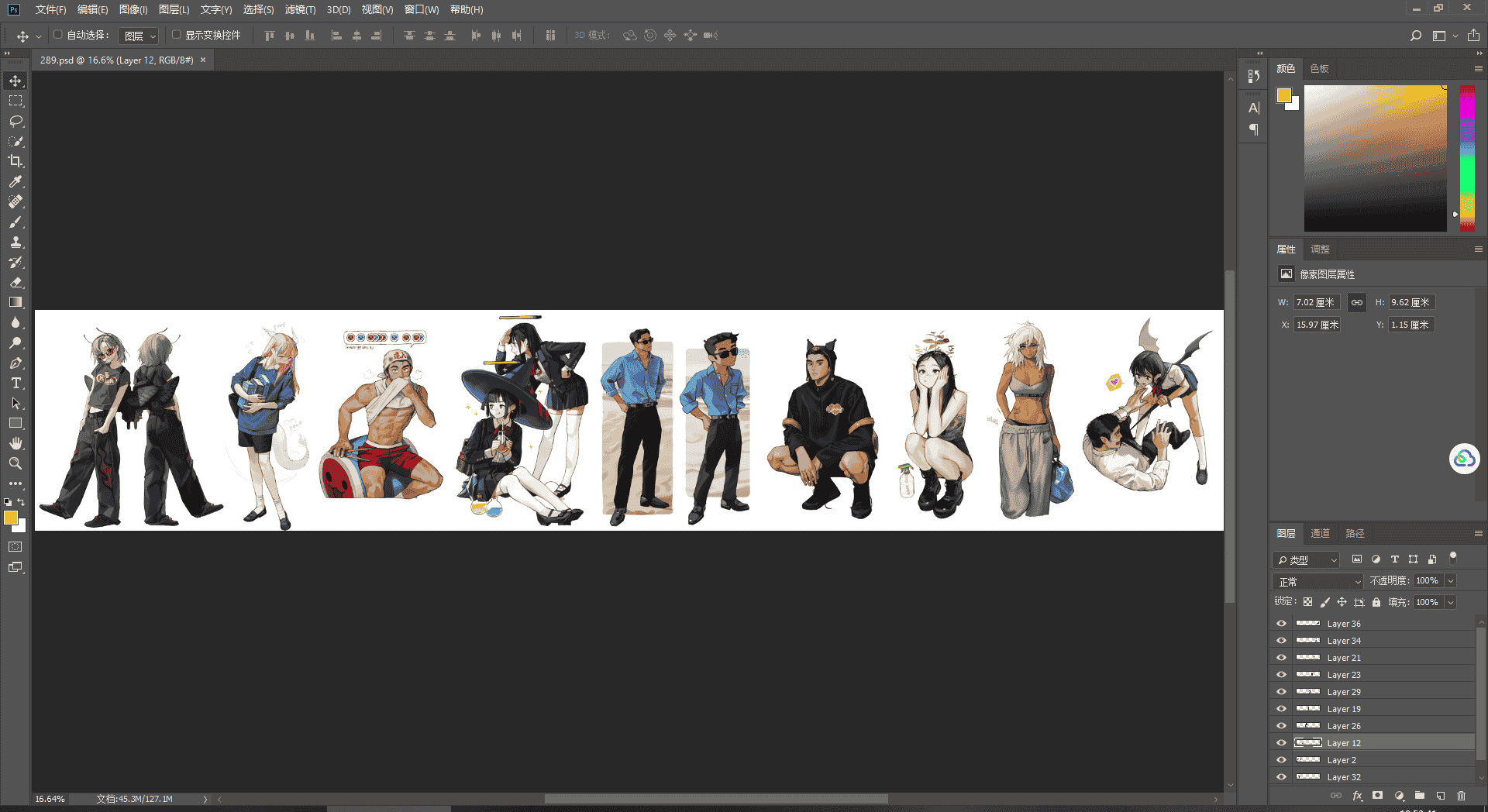Select the Eyedropper tool
The height and width of the screenshot is (812, 1488).
click(15, 181)
